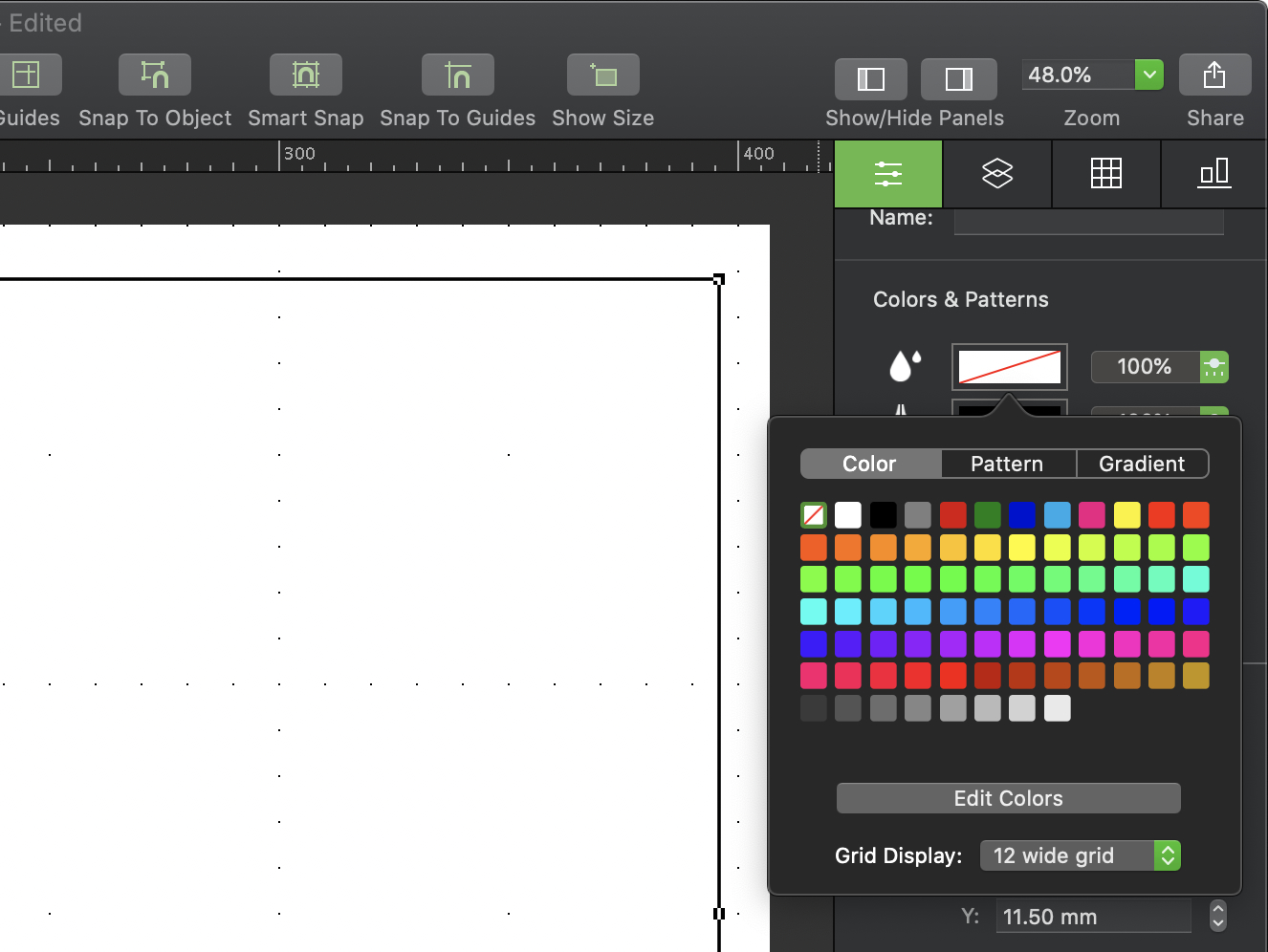Select the Color tab
The image size is (1268, 952).
point(869,464)
